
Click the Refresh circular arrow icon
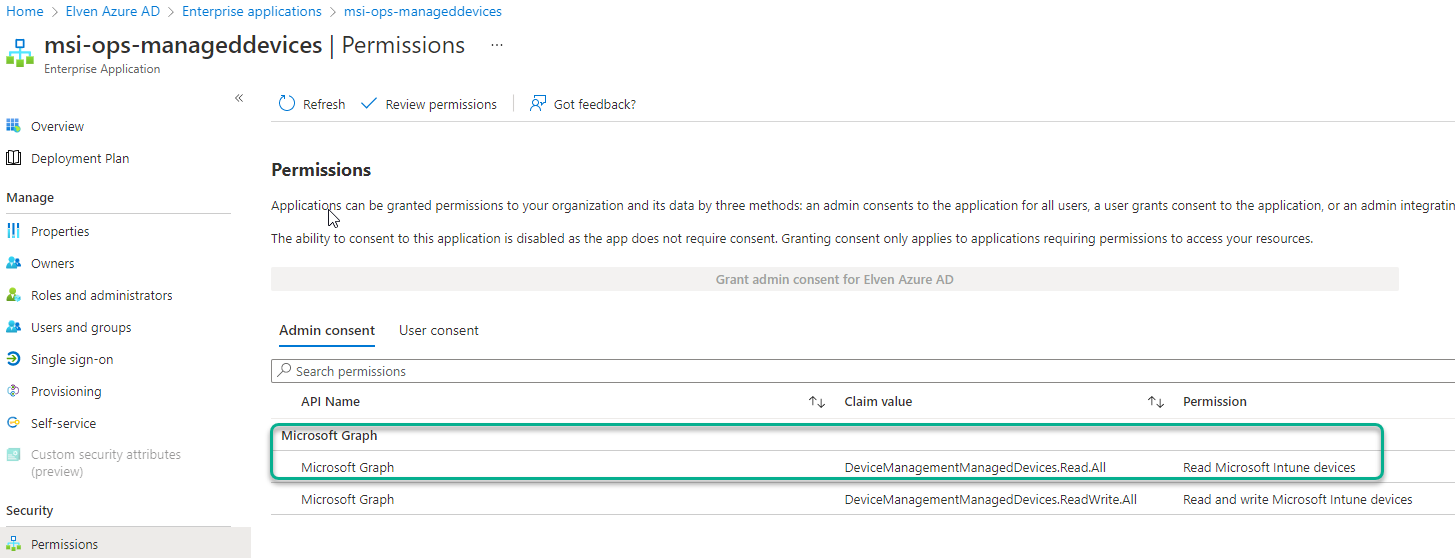point(287,103)
